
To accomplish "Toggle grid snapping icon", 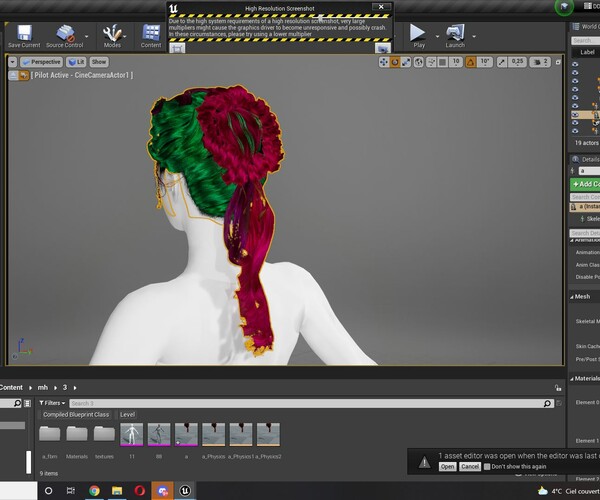I will pos(443,62).
